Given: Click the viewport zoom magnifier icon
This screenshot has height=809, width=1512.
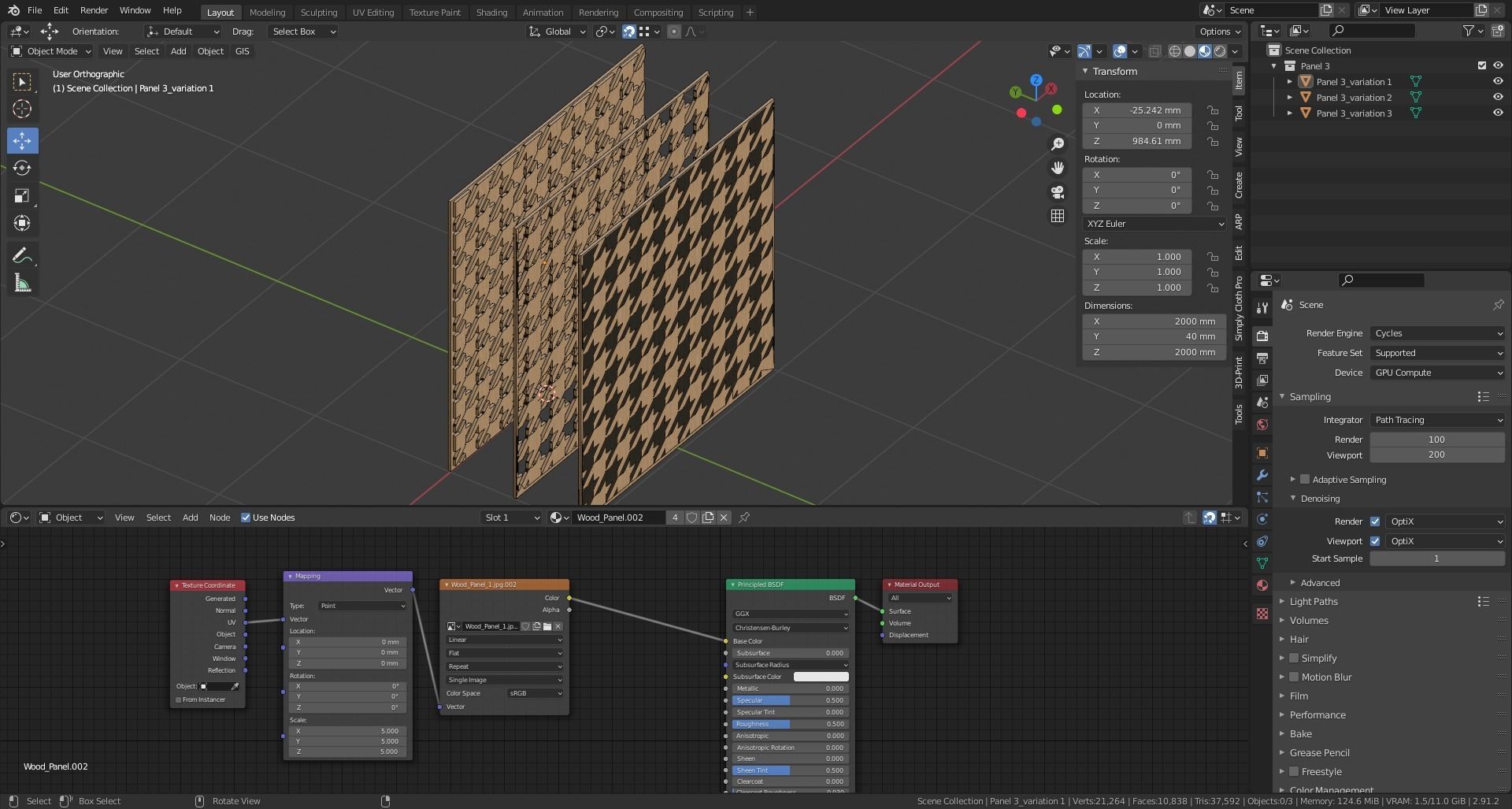Looking at the screenshot, I should (x=1058, y=144).
